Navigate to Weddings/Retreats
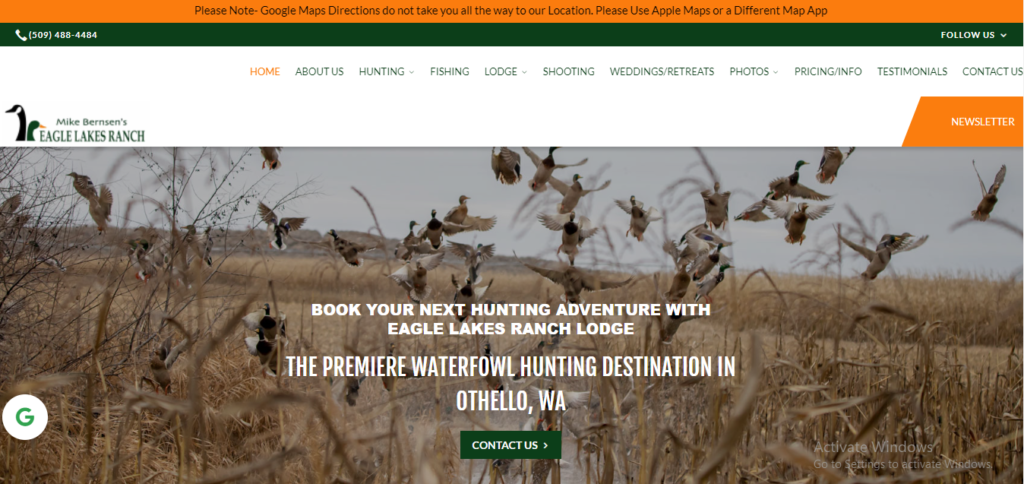The image size is (1024, 484). click(x=662, y=72)
